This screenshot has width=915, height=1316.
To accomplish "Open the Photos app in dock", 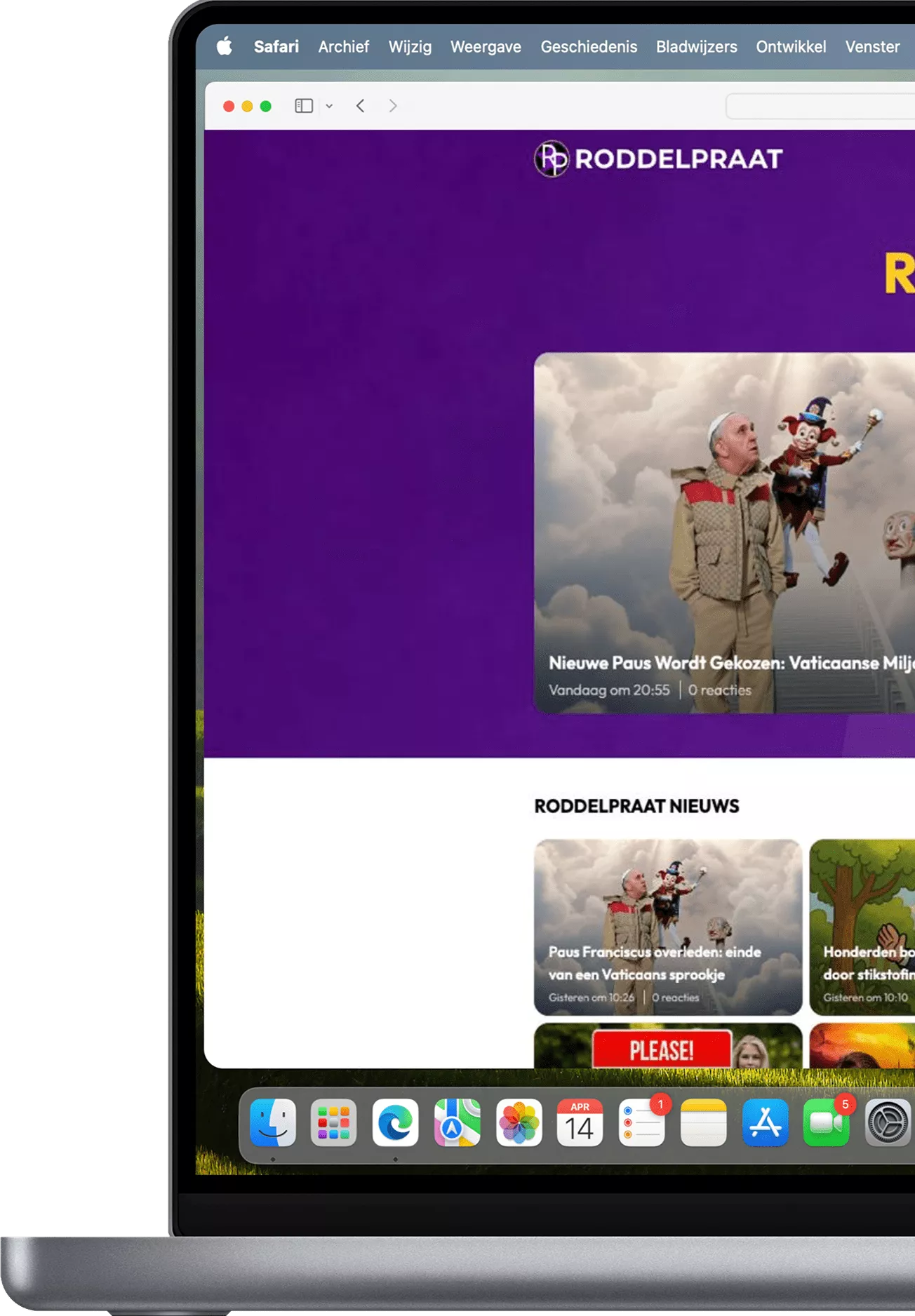I will point(519,1123).
